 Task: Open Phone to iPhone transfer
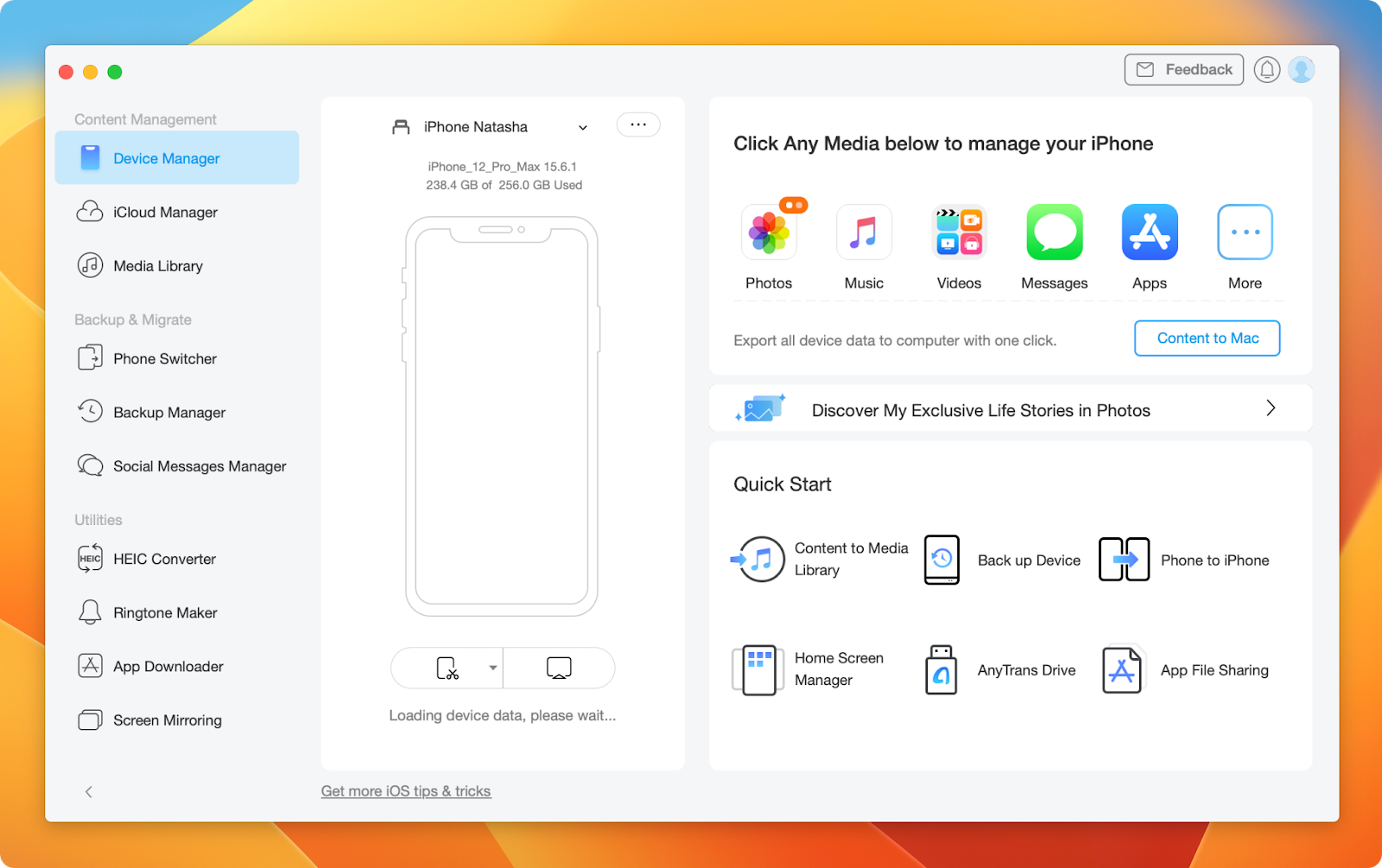[x=1184, y=560]
